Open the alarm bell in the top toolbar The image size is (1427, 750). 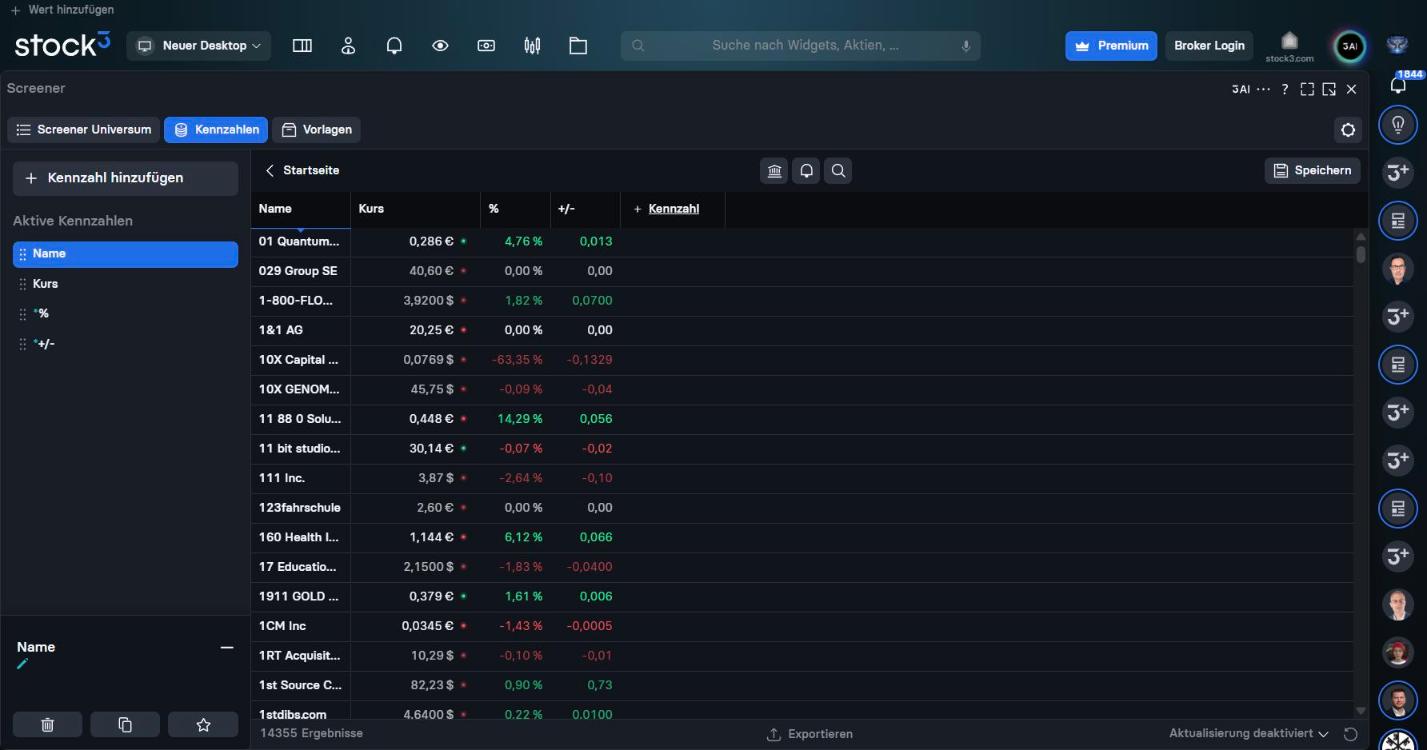[x=394, y=45]
